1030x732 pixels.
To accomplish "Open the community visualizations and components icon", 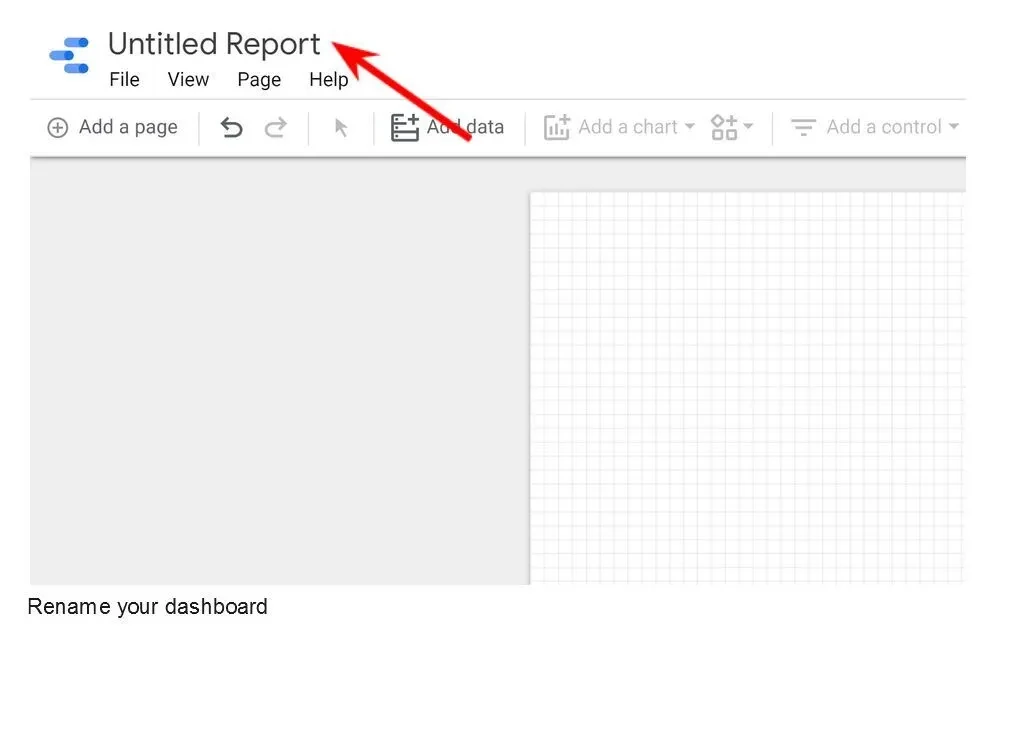I will (724, 127).
